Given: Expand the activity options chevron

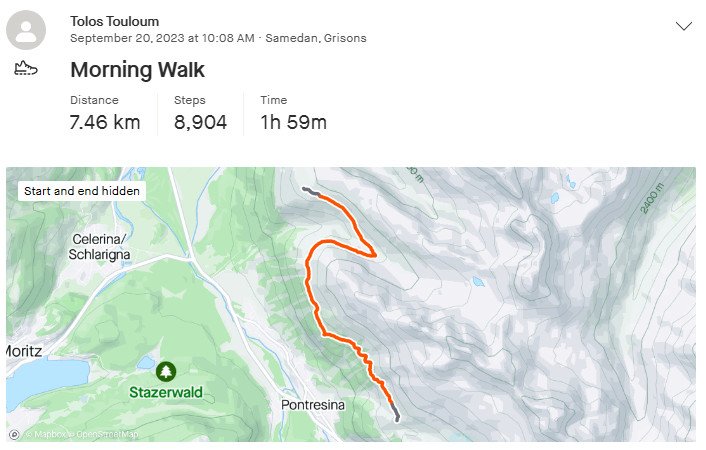Looking at the screenshot, I should point(683,26).
